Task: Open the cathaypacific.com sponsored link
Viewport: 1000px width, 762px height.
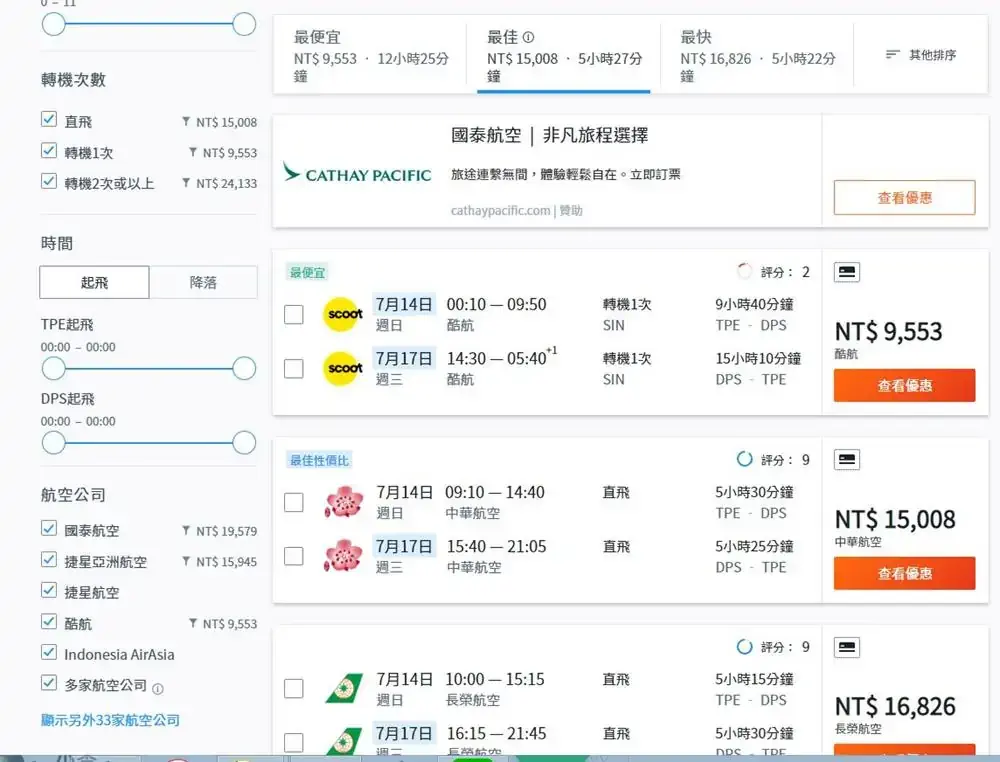Action: 500,210
